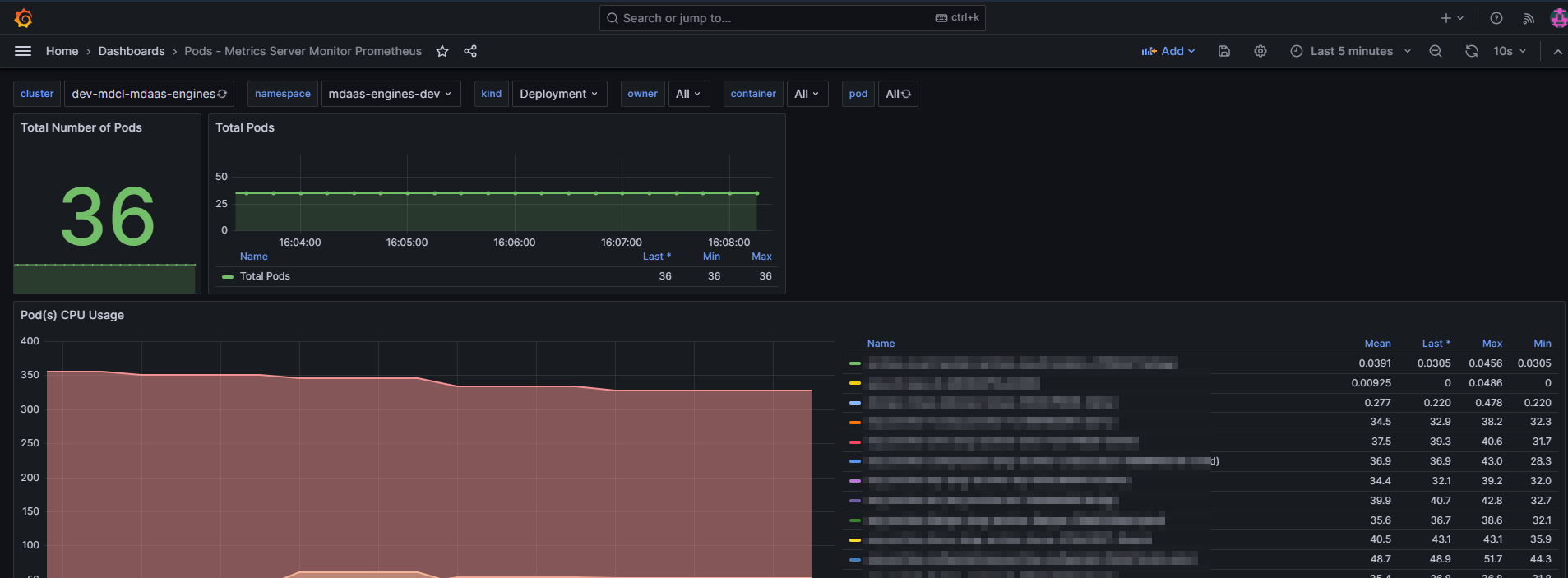Viewport: 1568px width, 578px height.
Task: Click the share dashboard icon
Action: pos(470,51)
